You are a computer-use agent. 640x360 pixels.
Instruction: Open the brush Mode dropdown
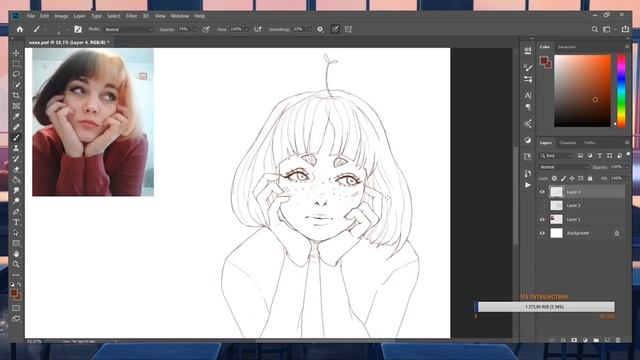click(x=129, y=30)
